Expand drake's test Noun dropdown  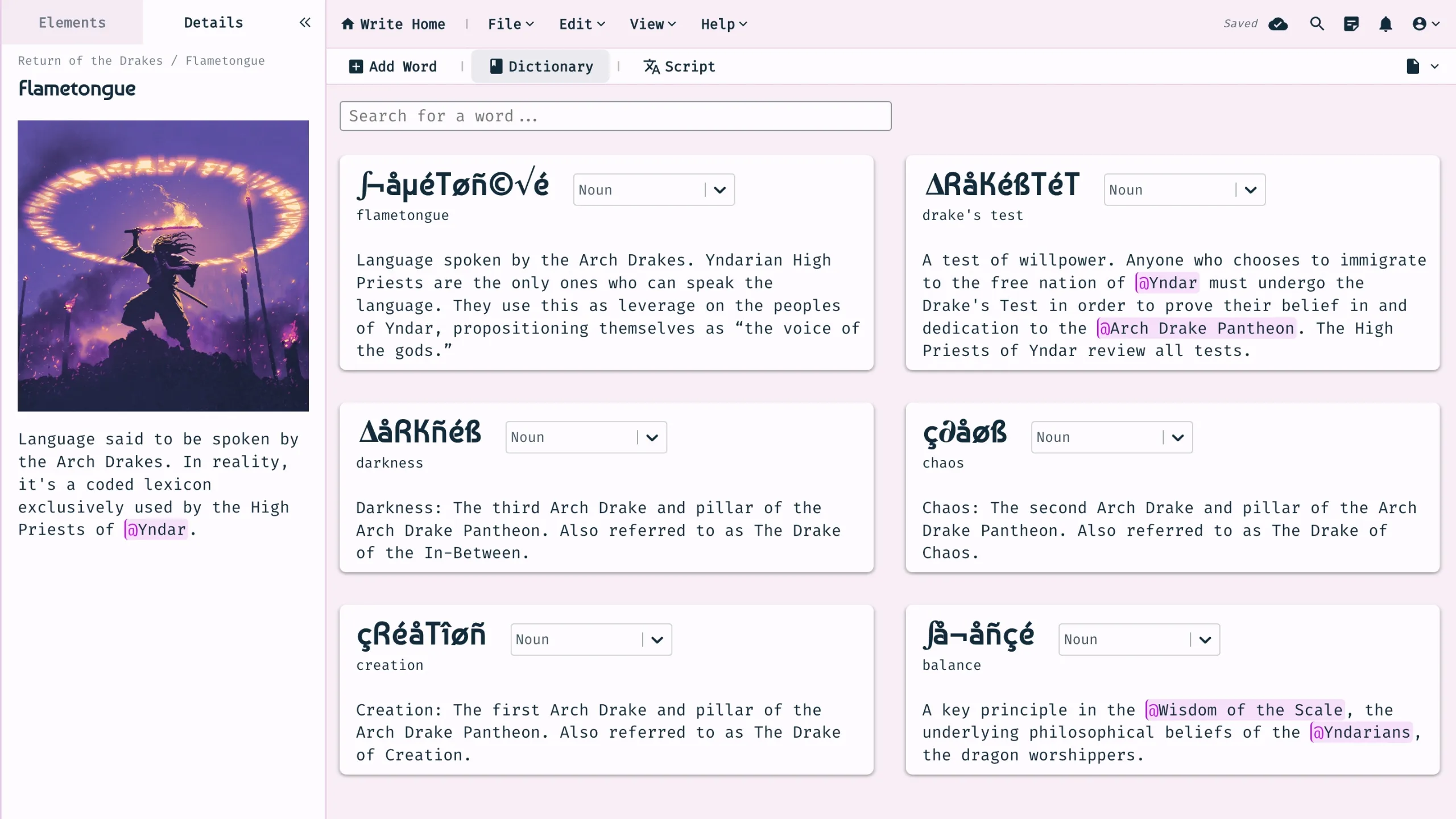pos(1250,190)
